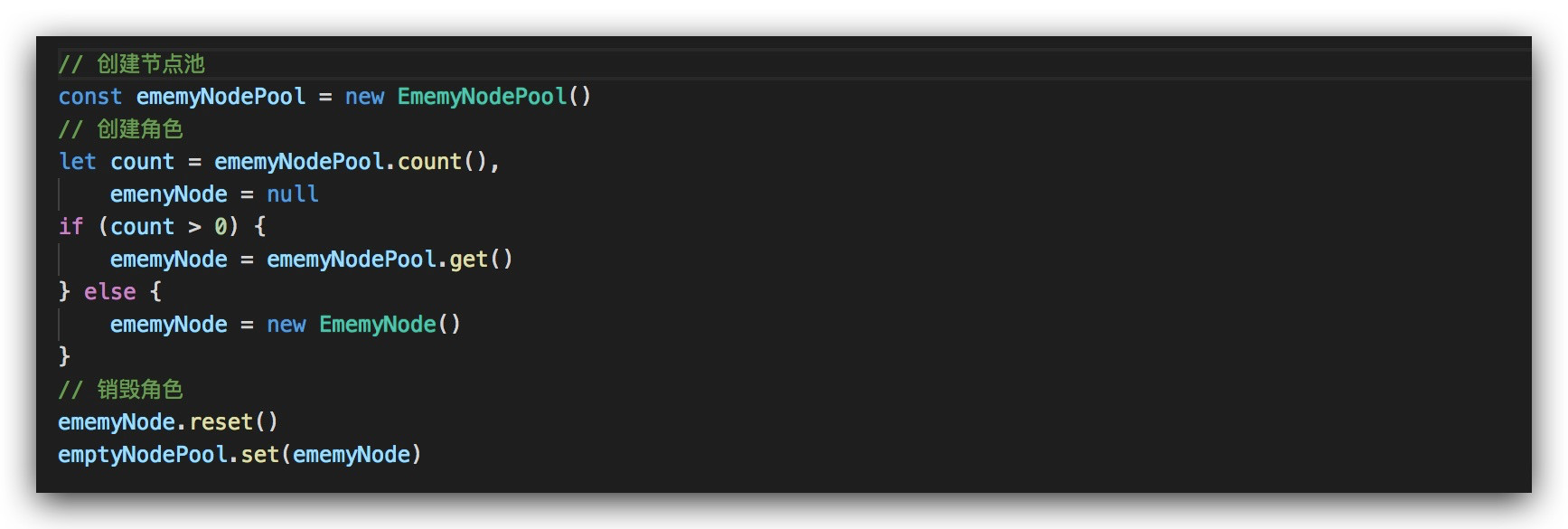Click the let keyword

tap(77, 162)
